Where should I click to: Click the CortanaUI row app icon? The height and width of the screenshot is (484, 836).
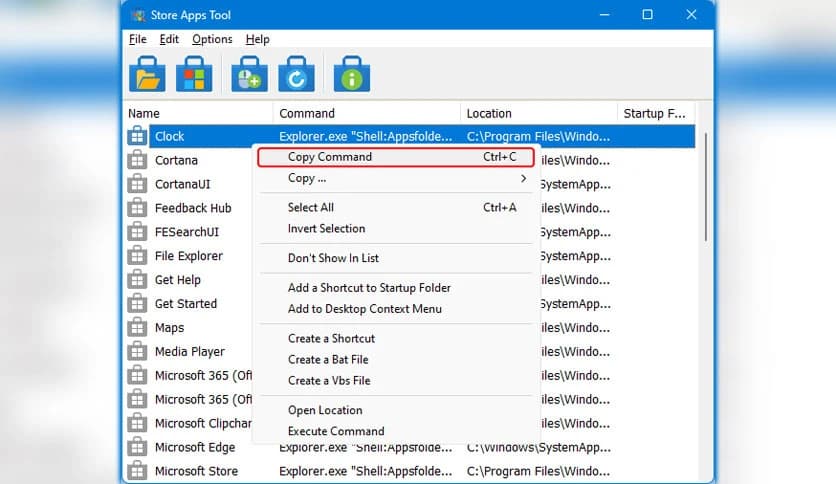(x=137, y=184)
